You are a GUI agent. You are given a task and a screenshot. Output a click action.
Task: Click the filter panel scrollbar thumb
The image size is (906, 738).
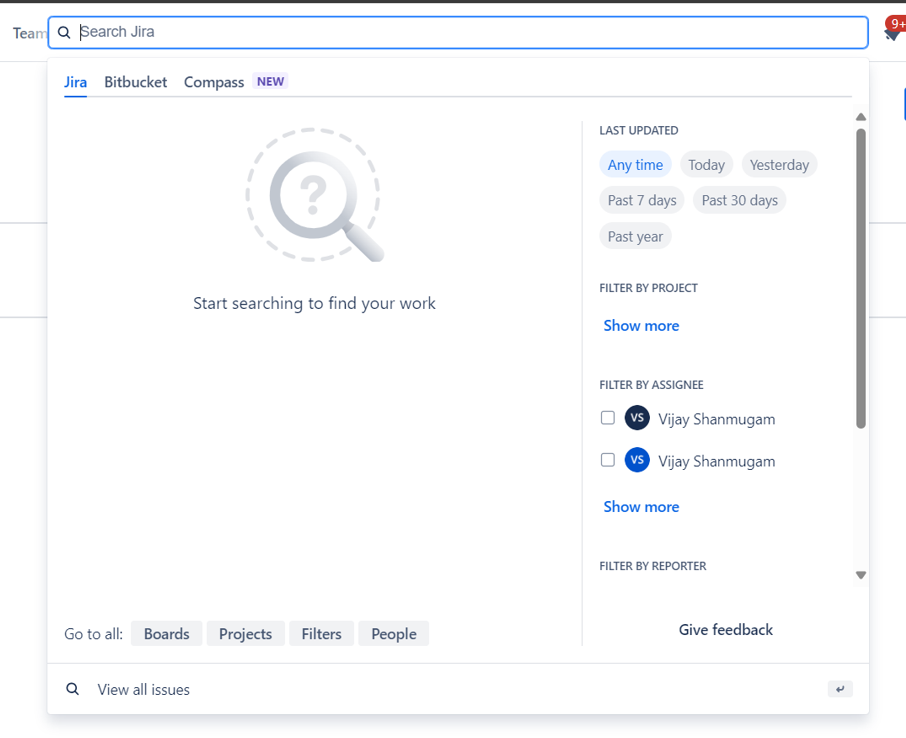[860, 279]
